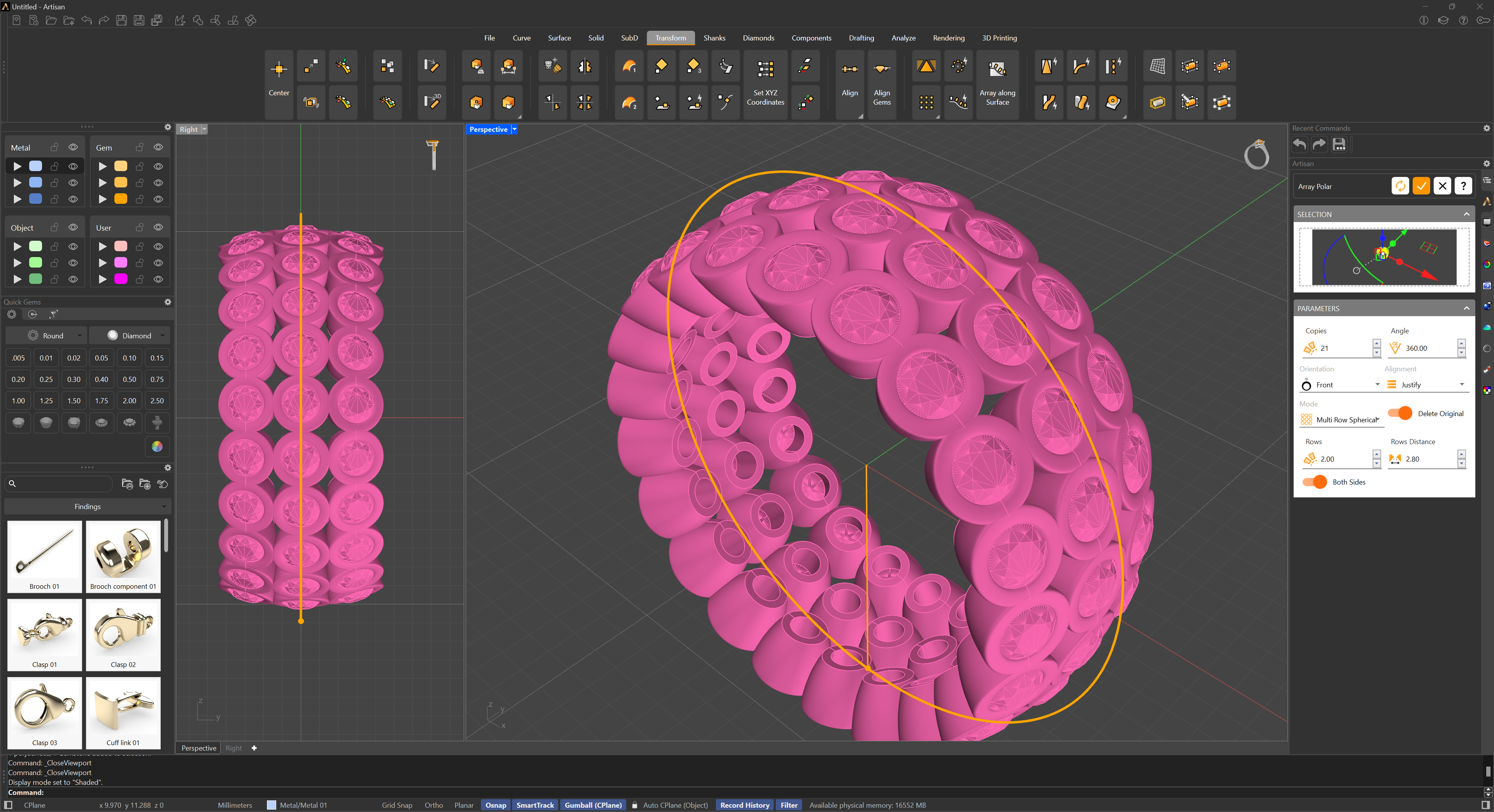This screenshot has height=812, width=1494.
Task: Open the Round gem shape dropdown
Action: (46, 336)
